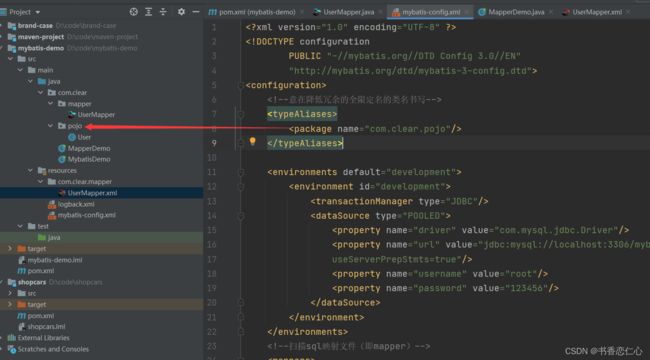Collapse the com.clear.mapper resources folder
This screenshot has width=650, height=360.
click(x=41, y=182)
